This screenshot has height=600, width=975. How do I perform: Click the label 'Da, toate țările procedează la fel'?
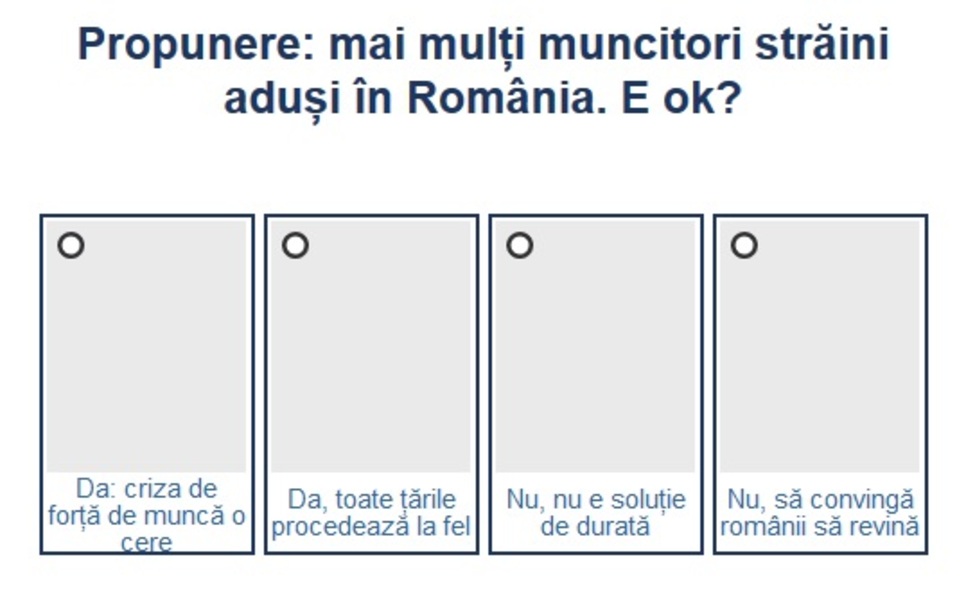tap(371, 513)
